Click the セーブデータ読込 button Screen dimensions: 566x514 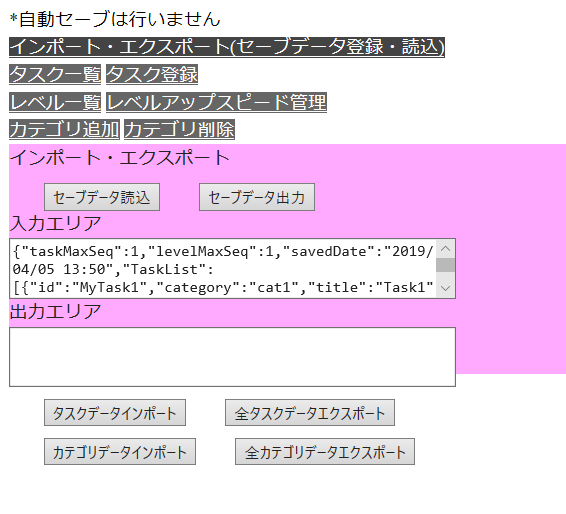(102, 197)
